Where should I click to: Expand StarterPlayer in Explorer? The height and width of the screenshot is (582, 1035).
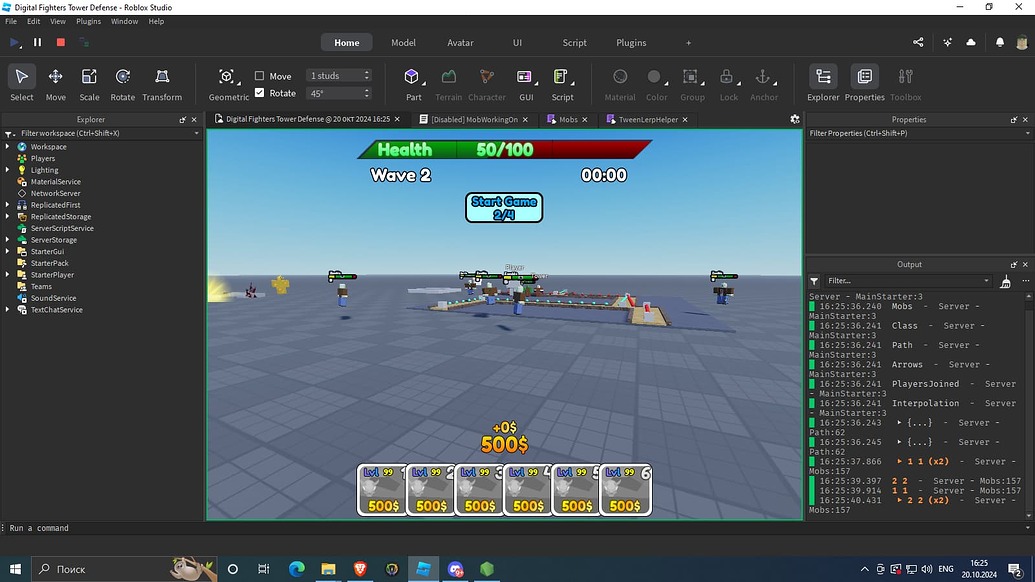(7, 275)
